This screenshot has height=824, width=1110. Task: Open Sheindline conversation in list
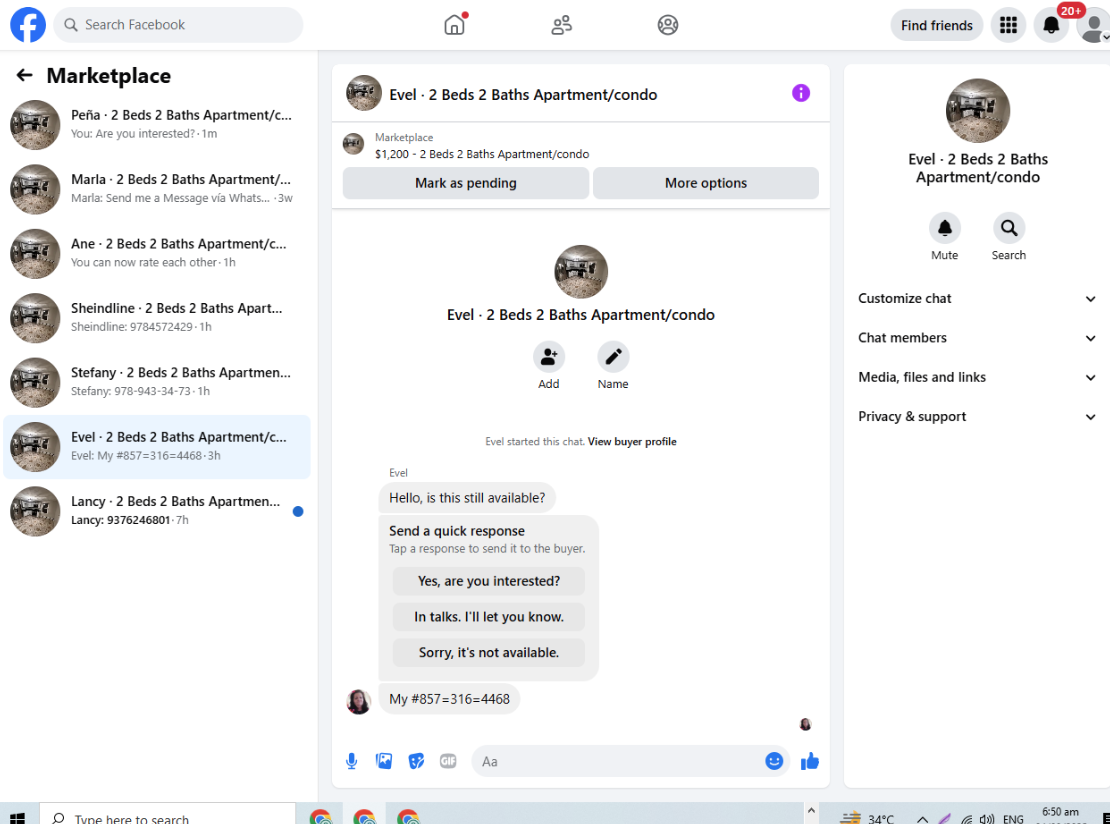(157, 318)
